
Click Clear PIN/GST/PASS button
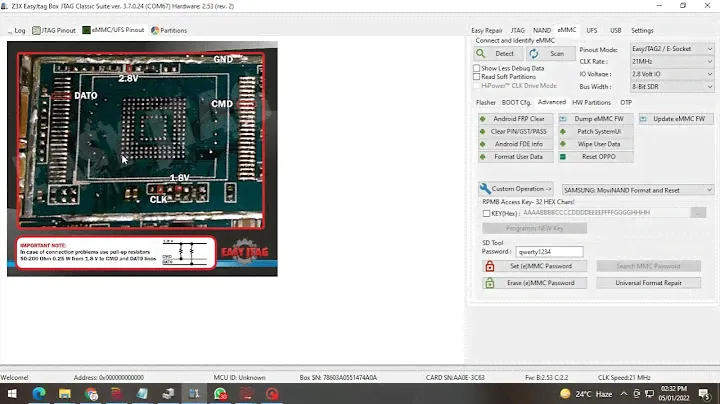518,131
